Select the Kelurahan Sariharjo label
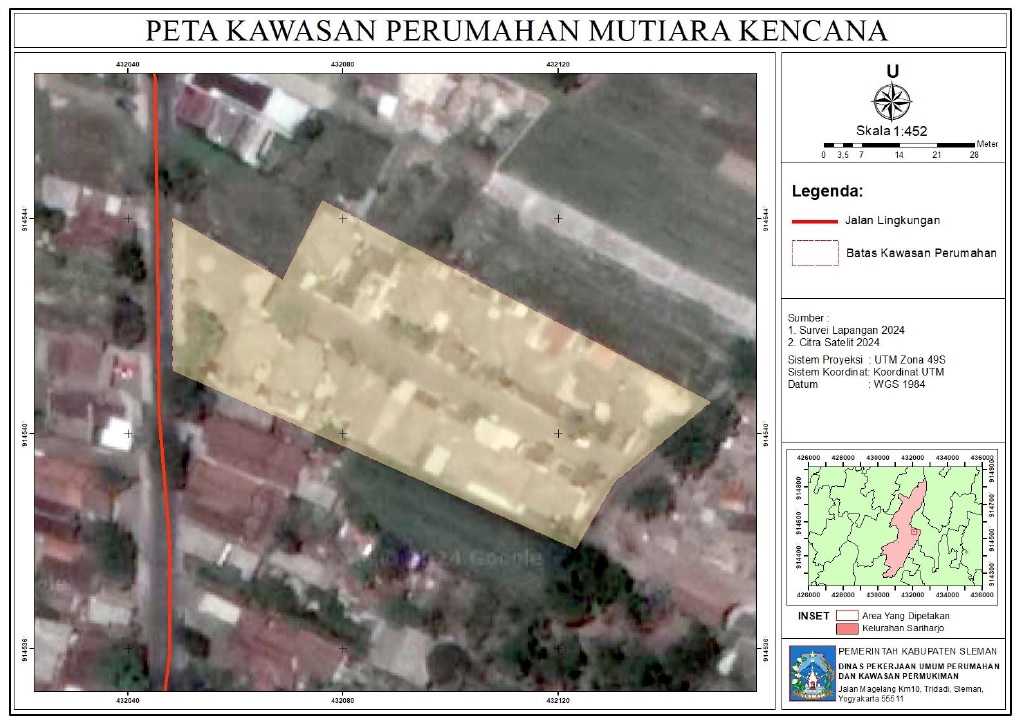Viewport: 1025px width, 725px height. (903, 628)
